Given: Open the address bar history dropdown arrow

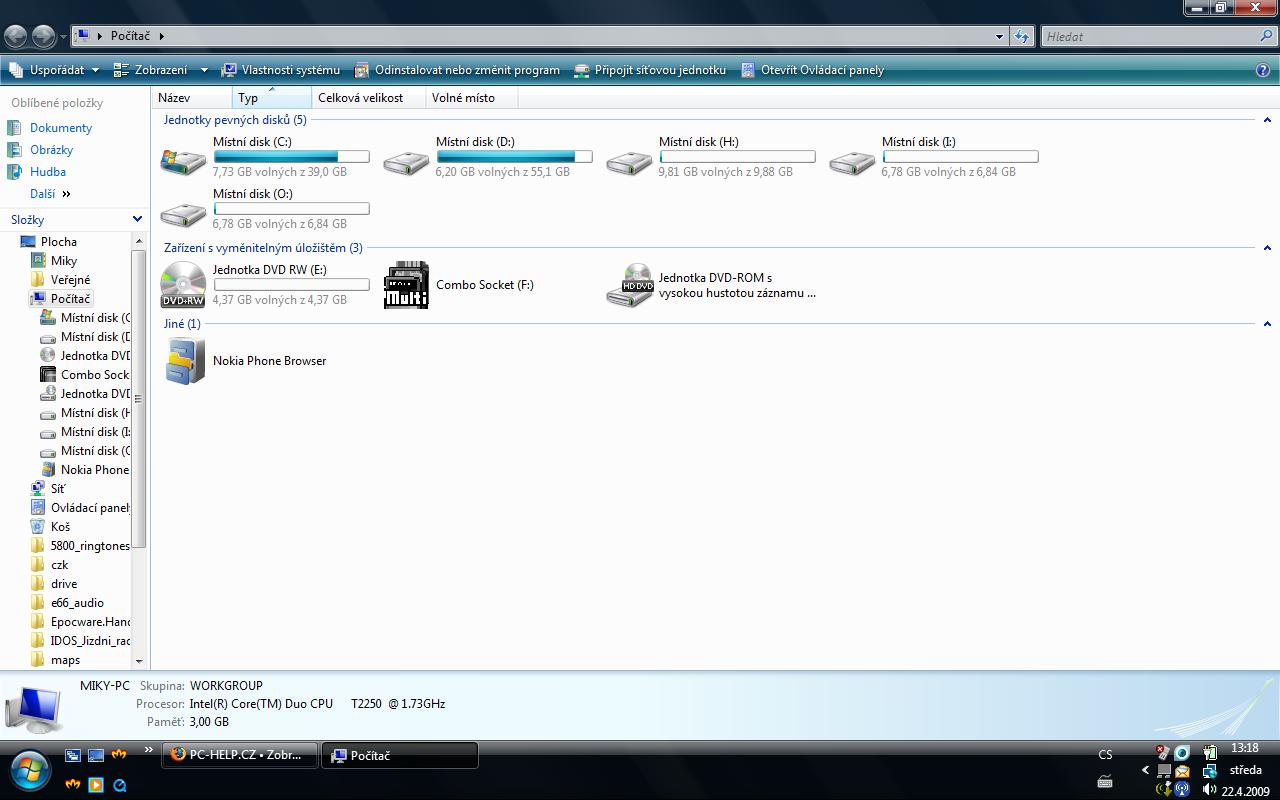Looking at the screenshot, I should [999, 37].
